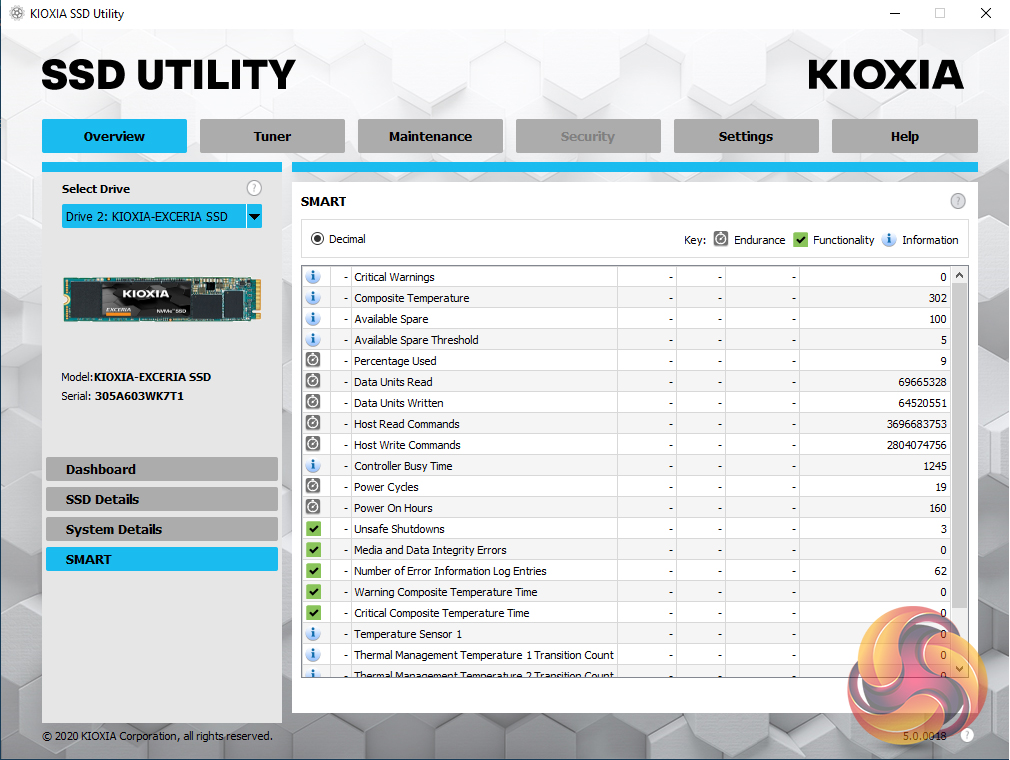Click the Host Write Commands value 2804074756
Image resolution: width=1010 pixels, height=760 pixels.
click(917, 445)
